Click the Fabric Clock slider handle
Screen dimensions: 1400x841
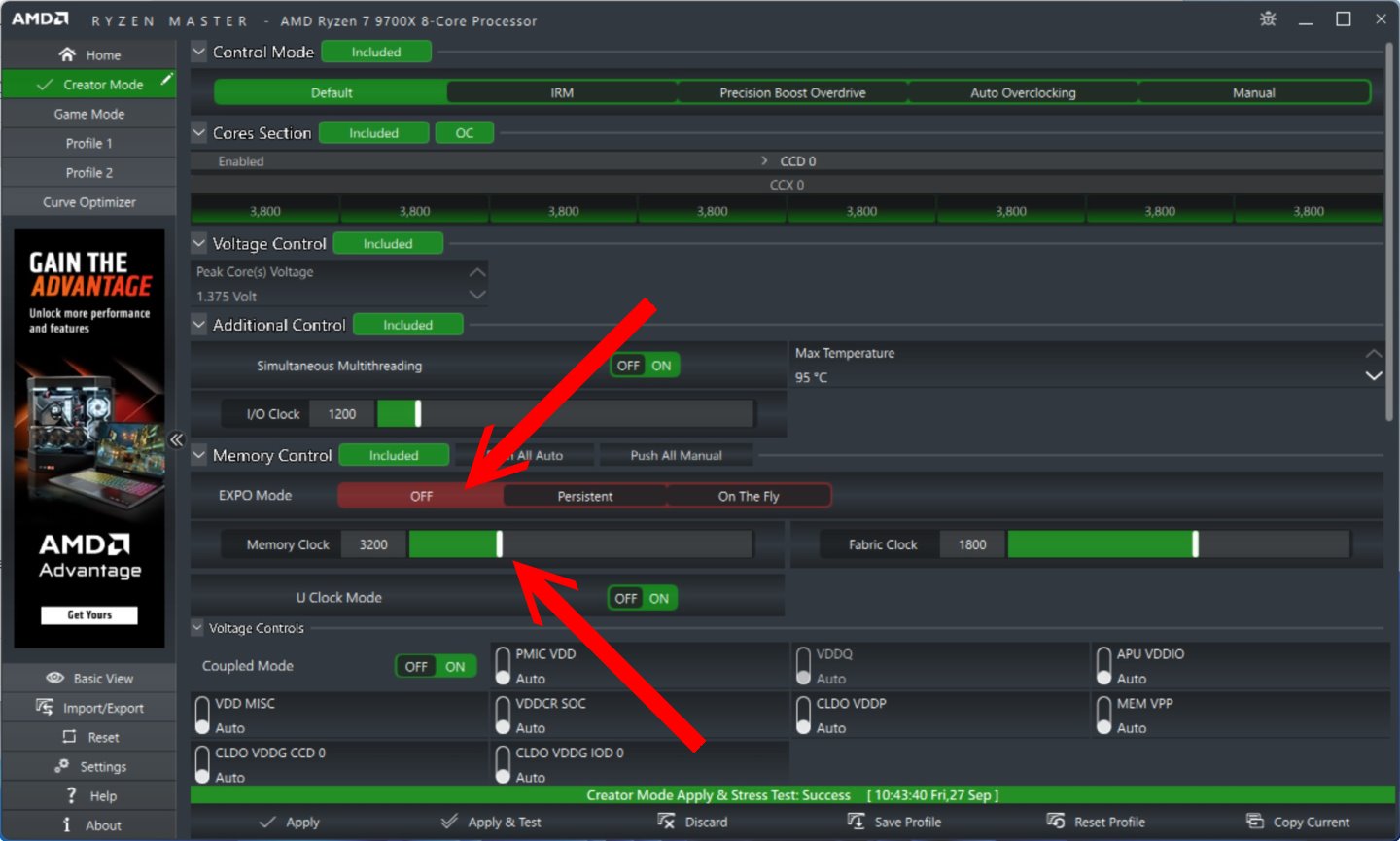[x=1195, y=544]
